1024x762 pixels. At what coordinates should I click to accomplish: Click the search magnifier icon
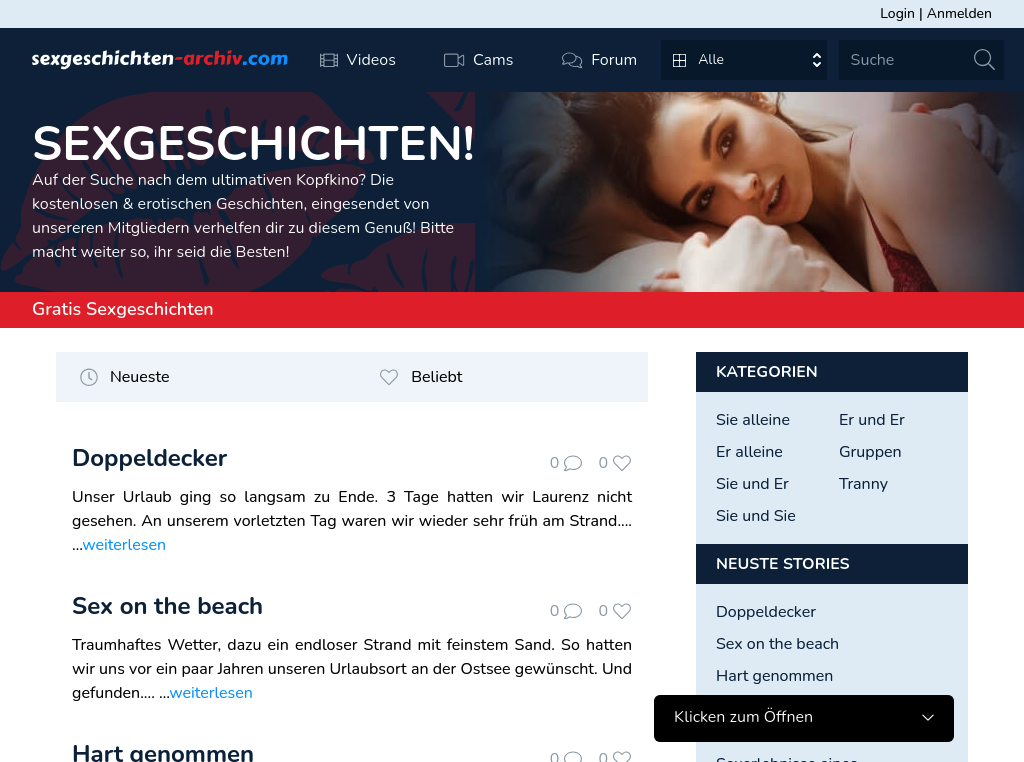click(984, 59)
